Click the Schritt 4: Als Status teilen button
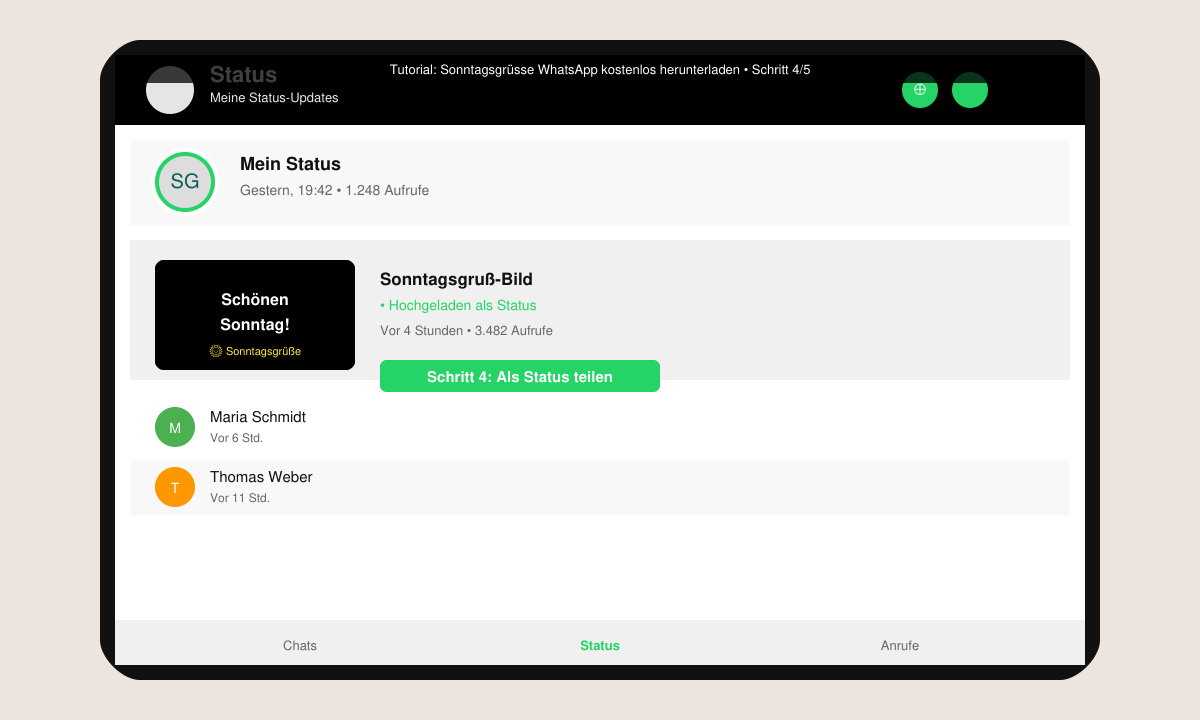Screen dimensions: 1200x720 click(520, 376)
